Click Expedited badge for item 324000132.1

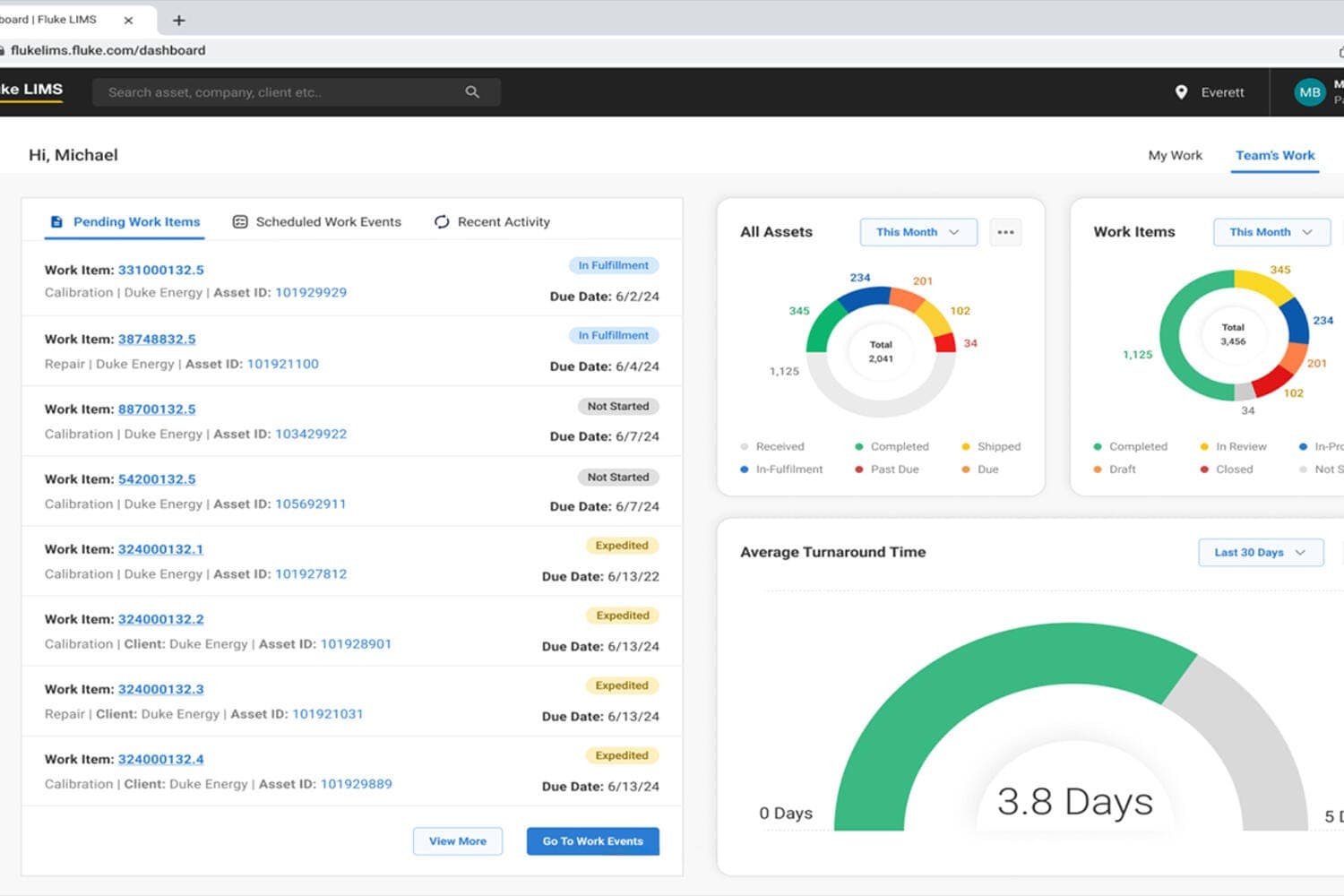(x=622, y=546)
